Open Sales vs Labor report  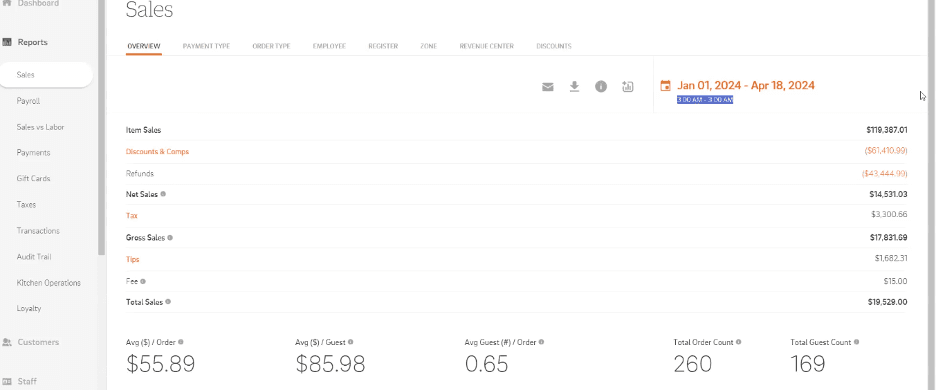tap(41, 127)
